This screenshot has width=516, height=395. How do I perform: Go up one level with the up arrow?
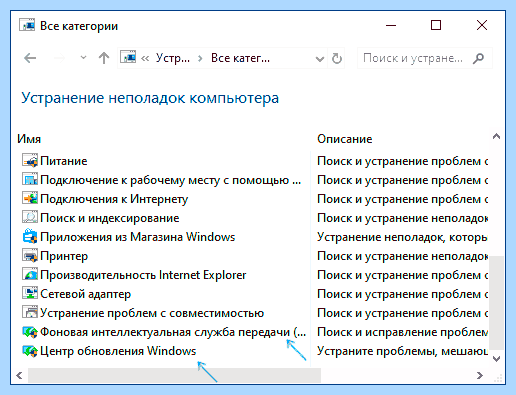104,58
